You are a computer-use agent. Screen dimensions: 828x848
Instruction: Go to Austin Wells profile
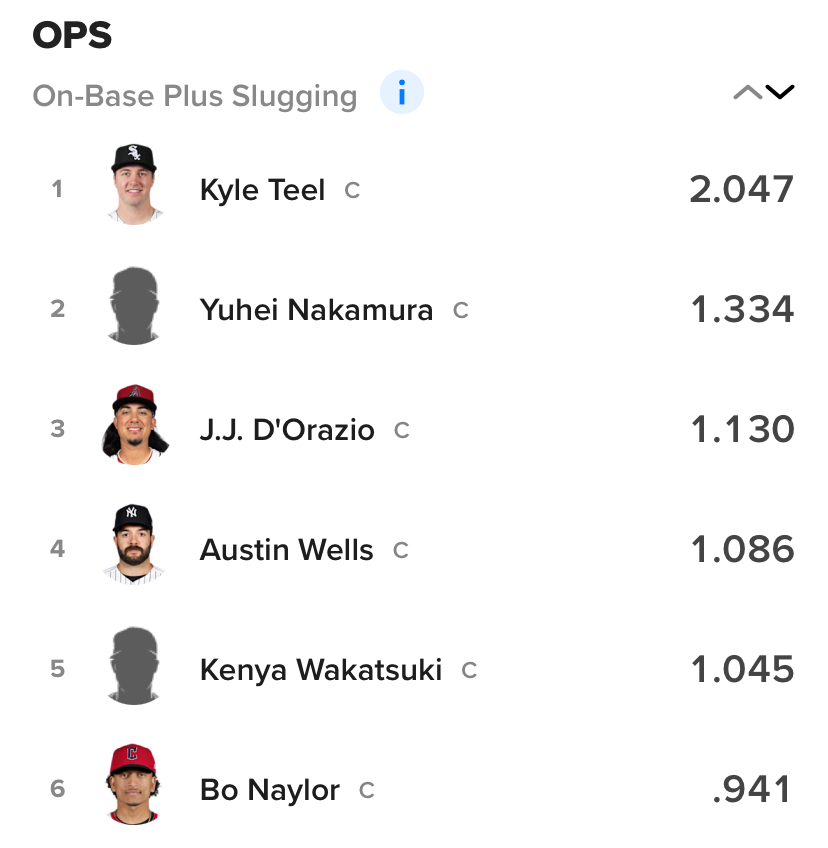[x=286, y=550]
